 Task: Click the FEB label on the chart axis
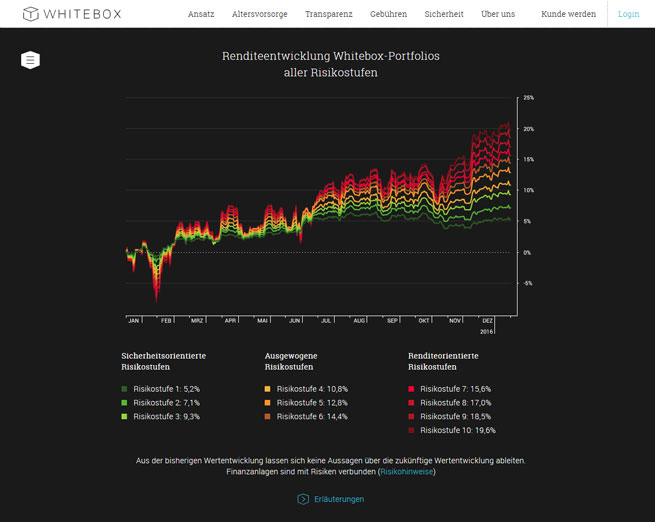166,321
